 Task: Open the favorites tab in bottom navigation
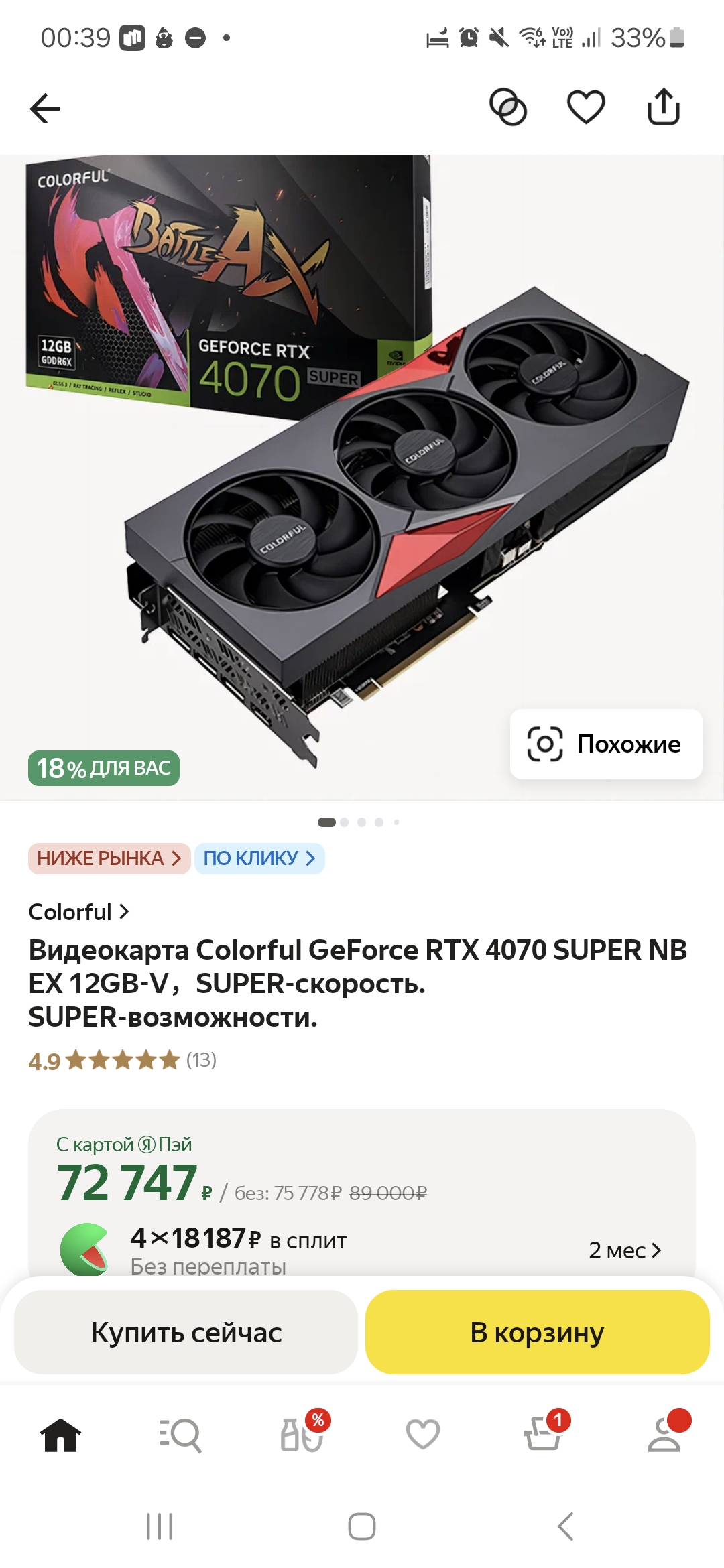pos(423,1434)
